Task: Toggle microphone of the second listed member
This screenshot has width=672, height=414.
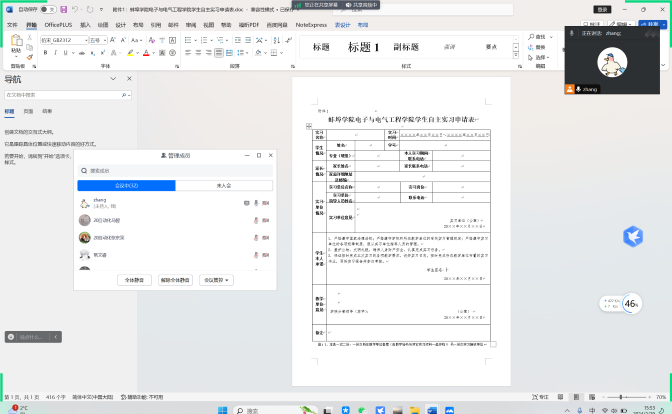Action: pyautogui.click(x=257, y=219)
